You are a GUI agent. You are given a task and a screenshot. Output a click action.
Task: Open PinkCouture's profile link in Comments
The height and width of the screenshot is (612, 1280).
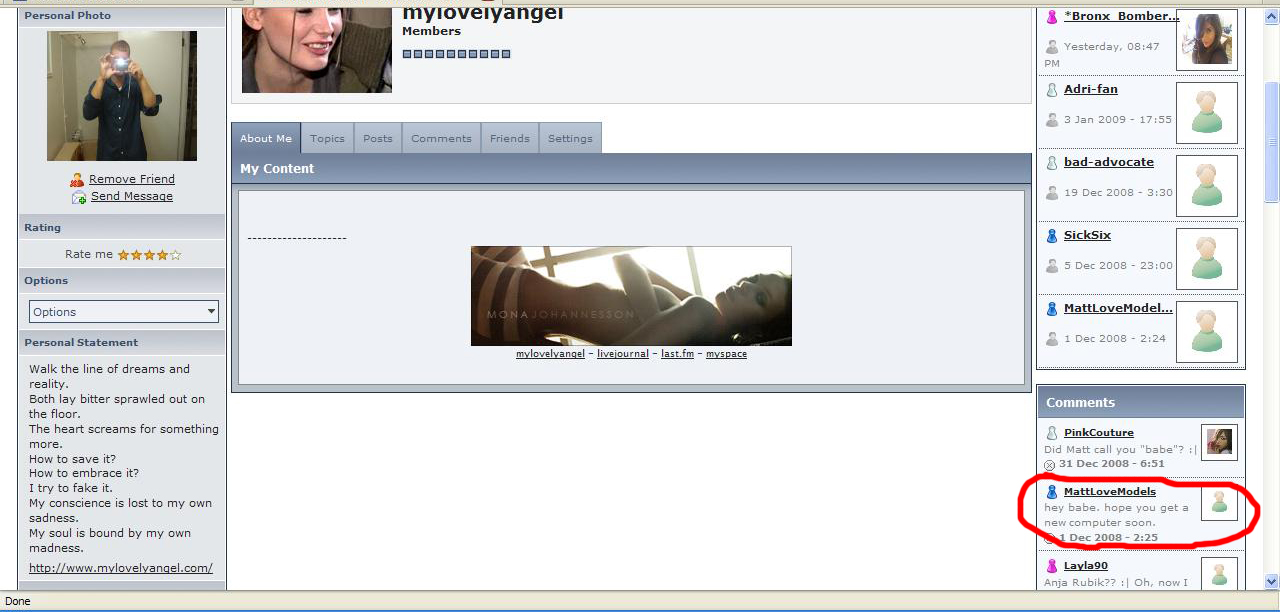click(1098, 433)
